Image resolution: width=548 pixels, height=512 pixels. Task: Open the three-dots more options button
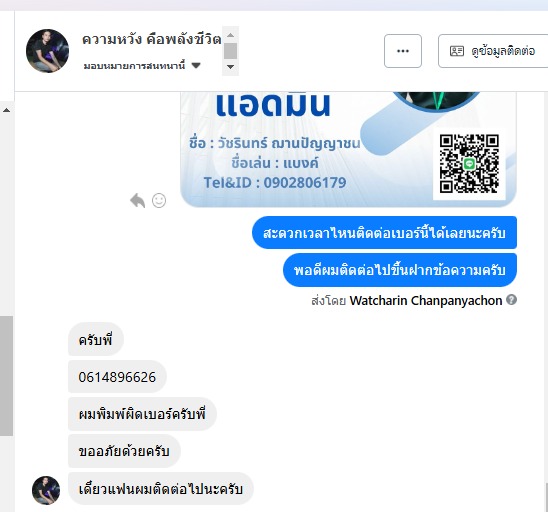(x=403, y=51)
